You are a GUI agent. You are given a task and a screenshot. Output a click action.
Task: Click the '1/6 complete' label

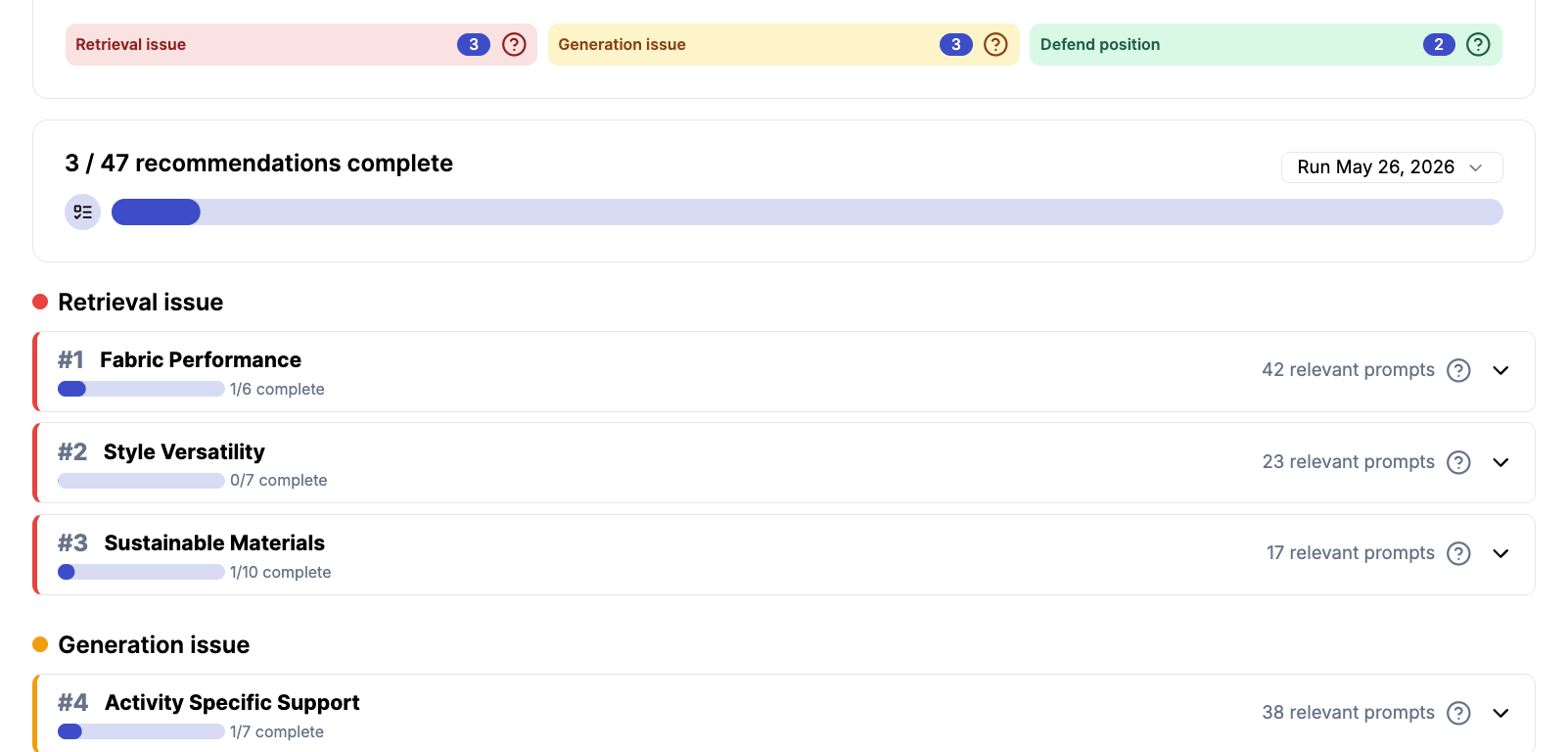(277, 390)
